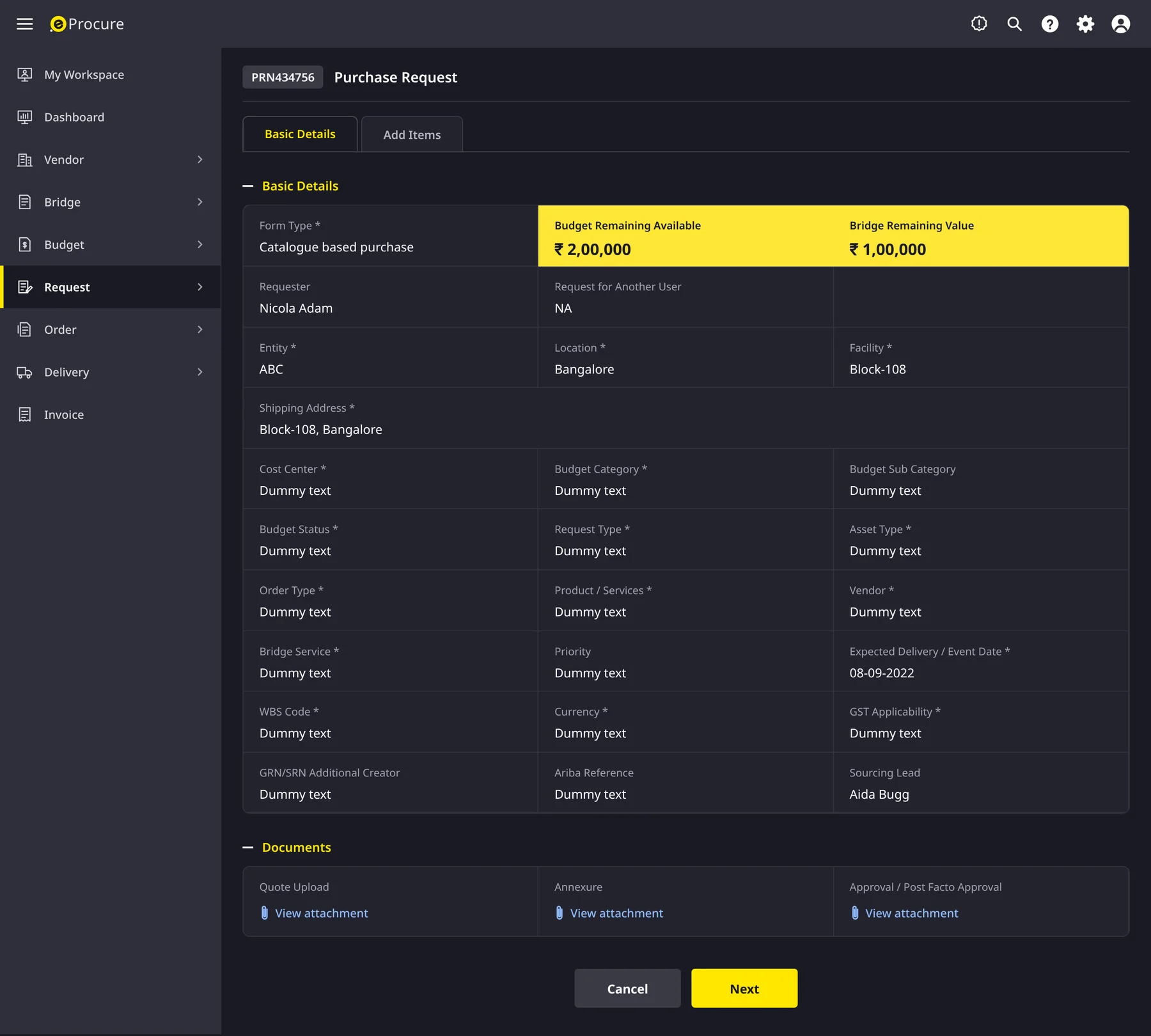Collapse the Documents section

tap(248, 847)
